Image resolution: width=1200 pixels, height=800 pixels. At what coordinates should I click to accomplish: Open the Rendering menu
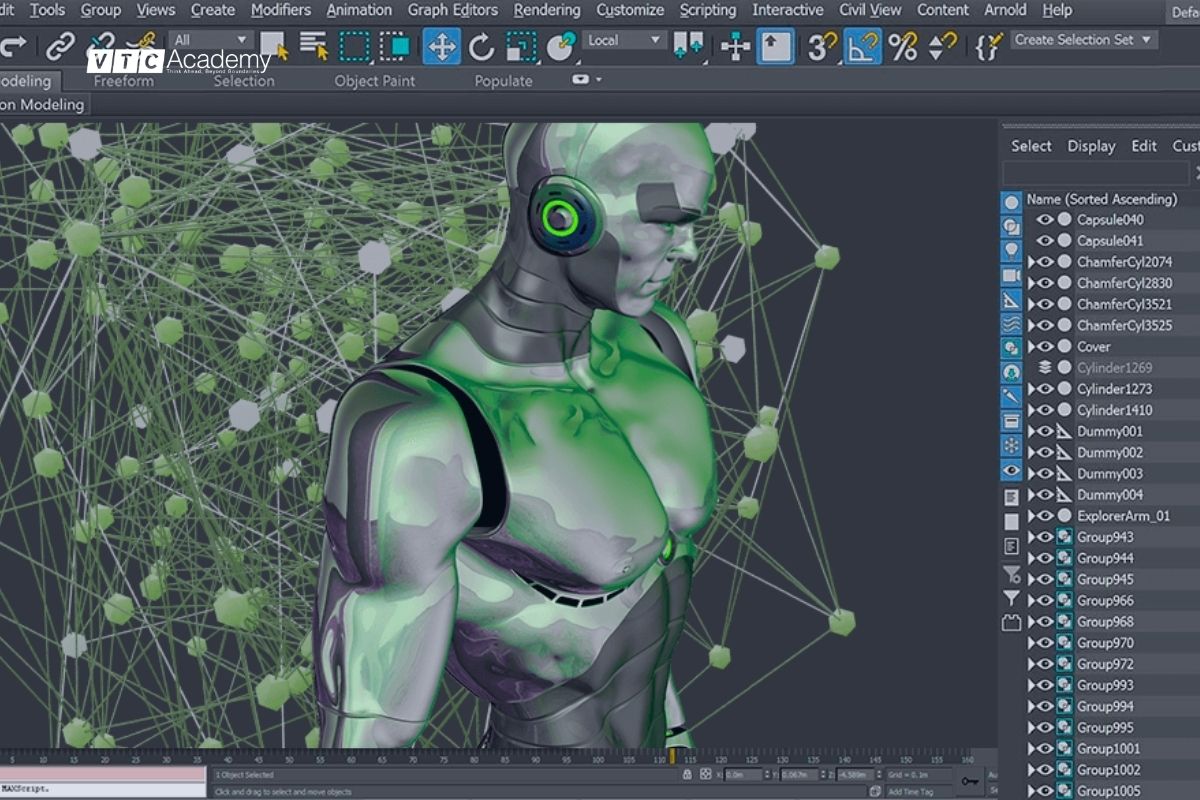[x=546, y=10]
